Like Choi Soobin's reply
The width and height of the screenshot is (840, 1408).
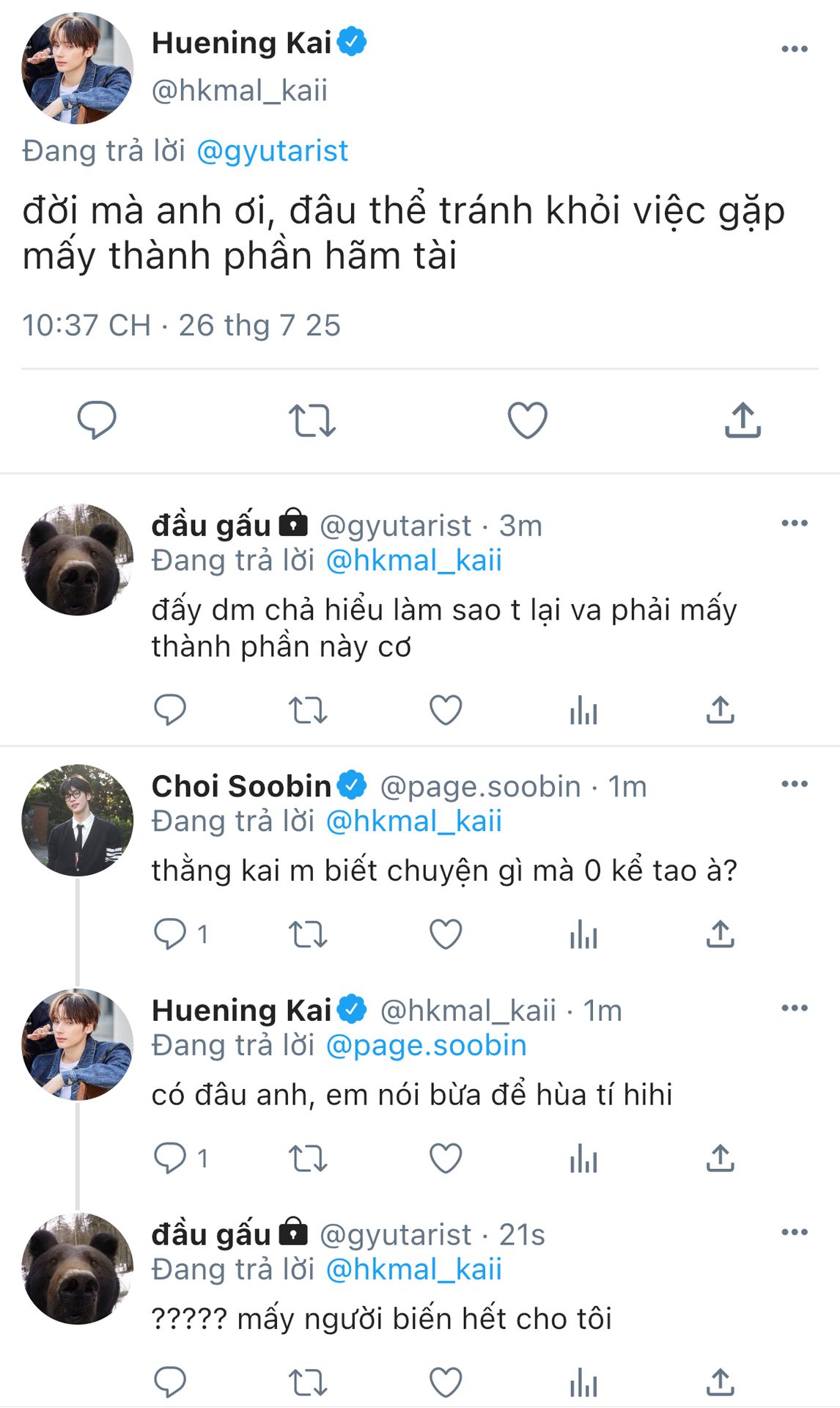coord(445,935)
